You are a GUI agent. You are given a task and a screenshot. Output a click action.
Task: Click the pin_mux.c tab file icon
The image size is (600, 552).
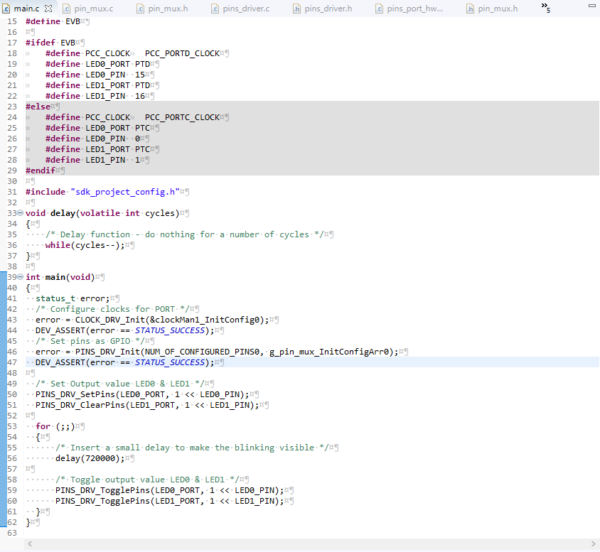[66, 8]
